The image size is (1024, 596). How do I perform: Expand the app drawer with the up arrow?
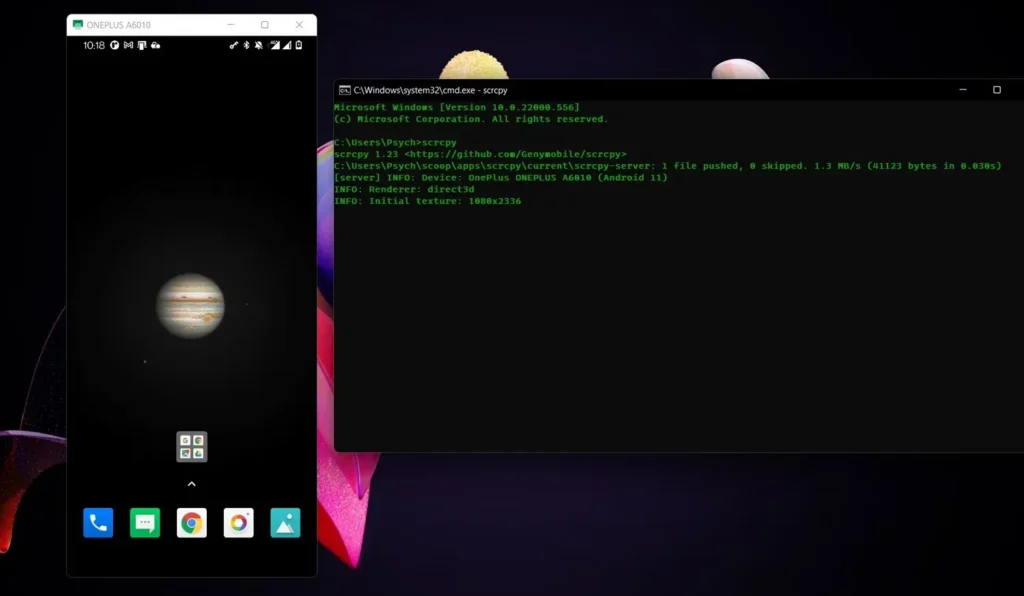click(x=191, y=483)
